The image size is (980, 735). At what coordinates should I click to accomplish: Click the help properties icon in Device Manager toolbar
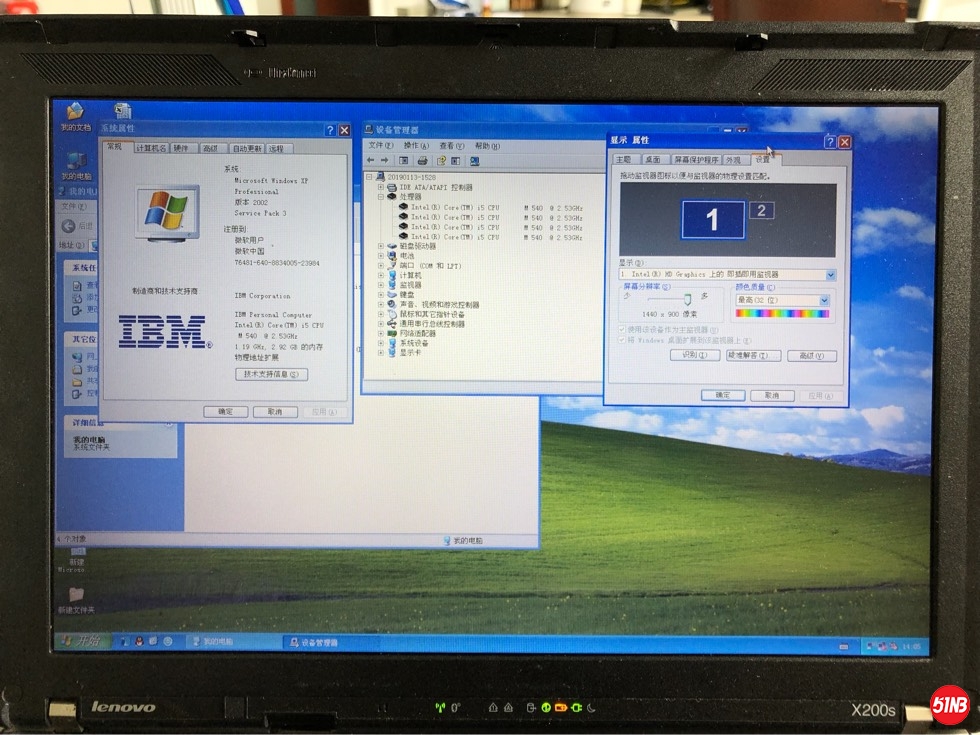tap(439, 160)
